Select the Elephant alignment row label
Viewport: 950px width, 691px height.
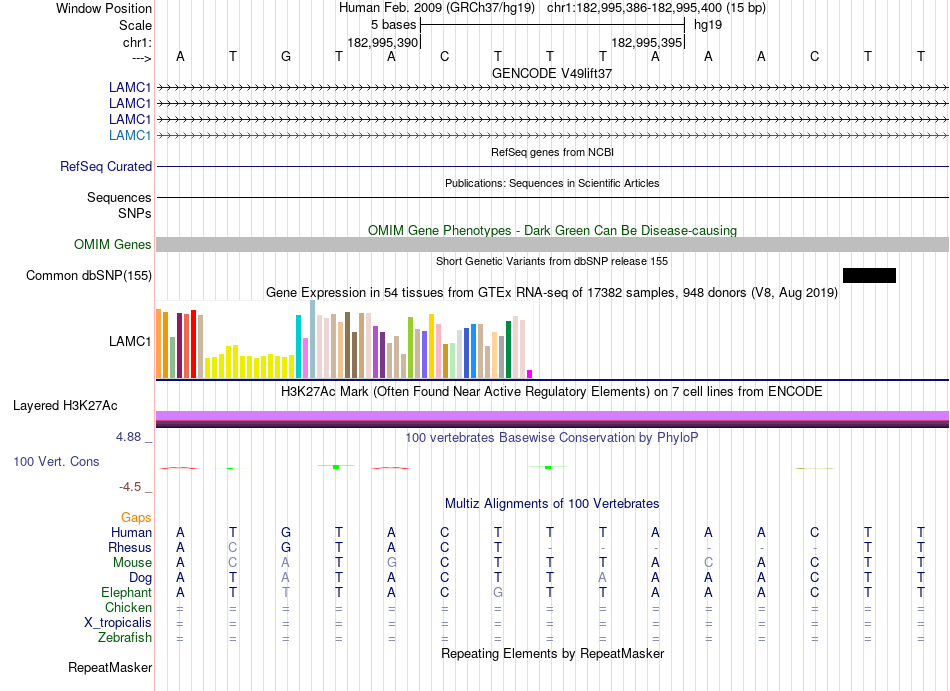click(126, 592)
